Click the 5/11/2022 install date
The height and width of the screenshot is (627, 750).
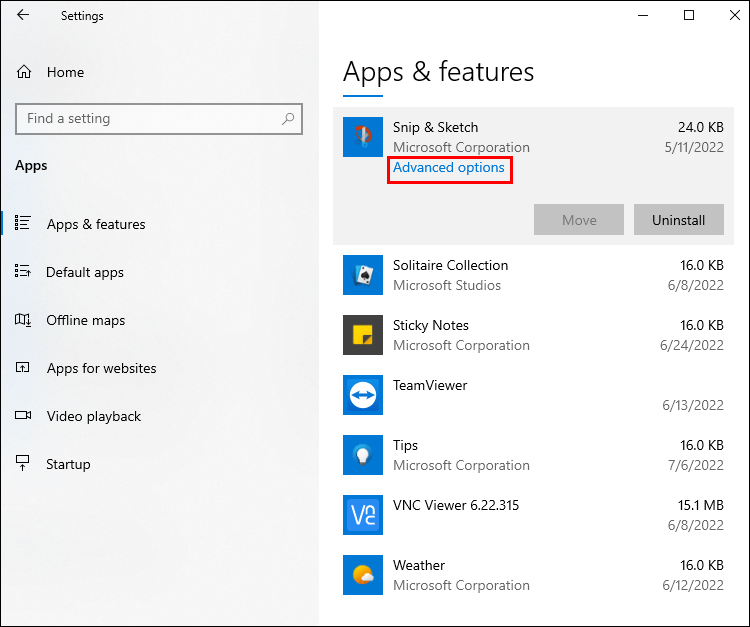point(694,147)
